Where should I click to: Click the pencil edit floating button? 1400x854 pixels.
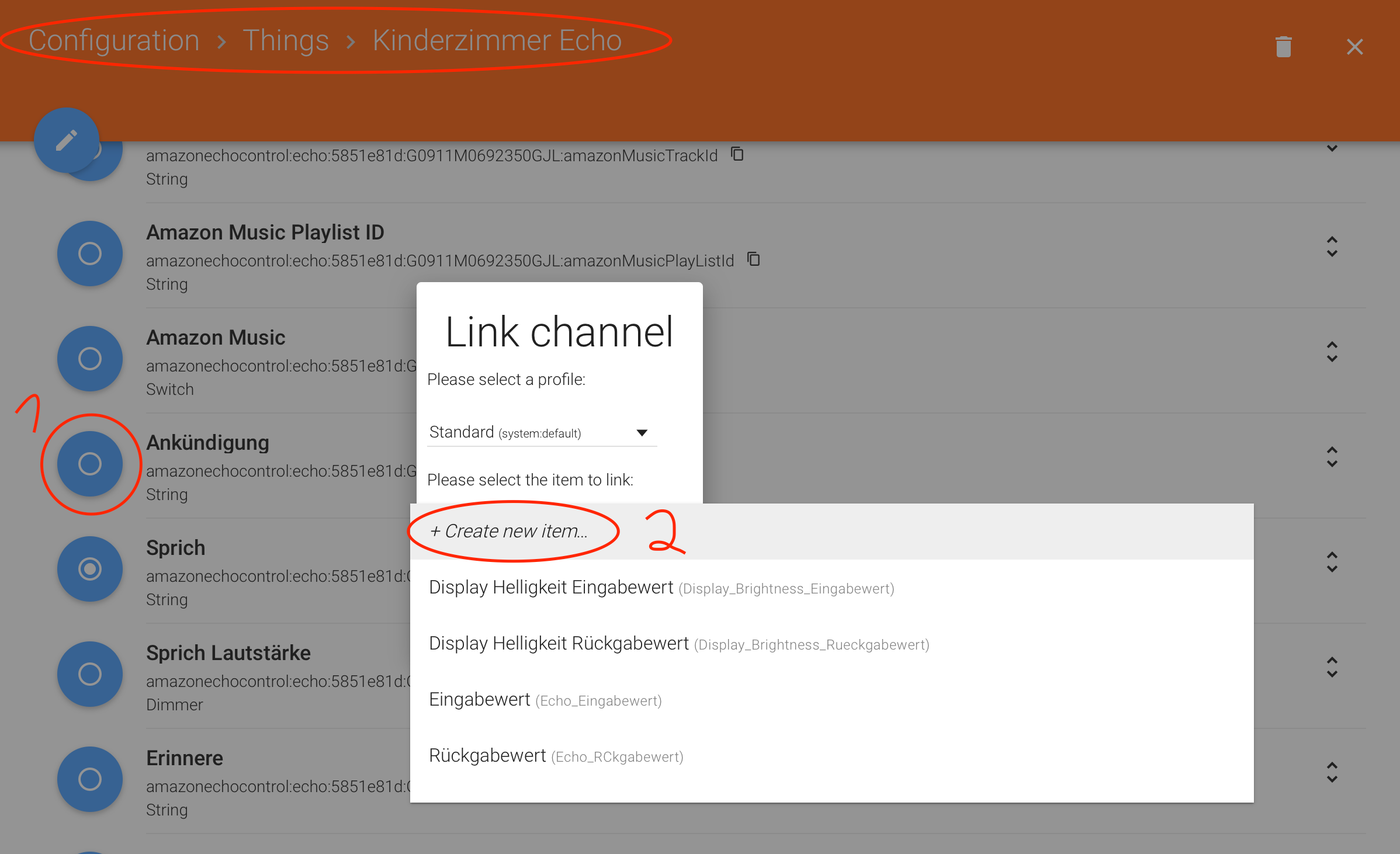coord(66,140)
